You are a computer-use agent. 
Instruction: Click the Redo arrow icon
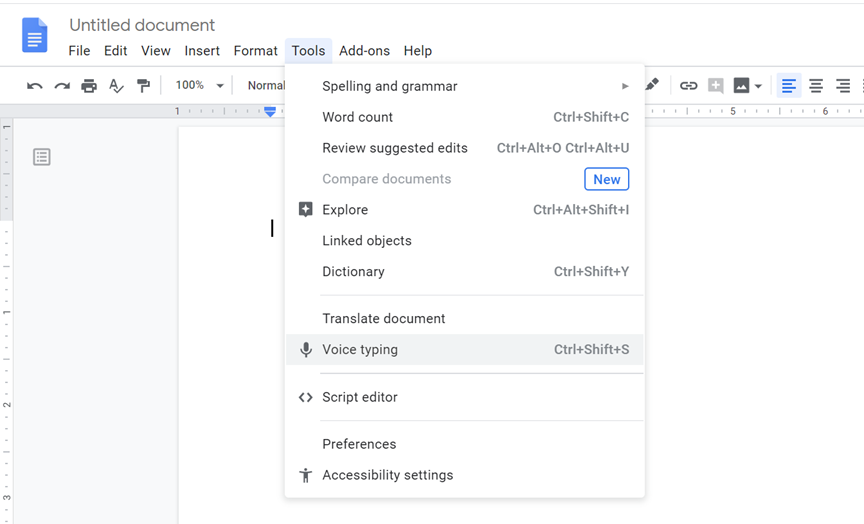pyautogui.click(x=62, y=86)
